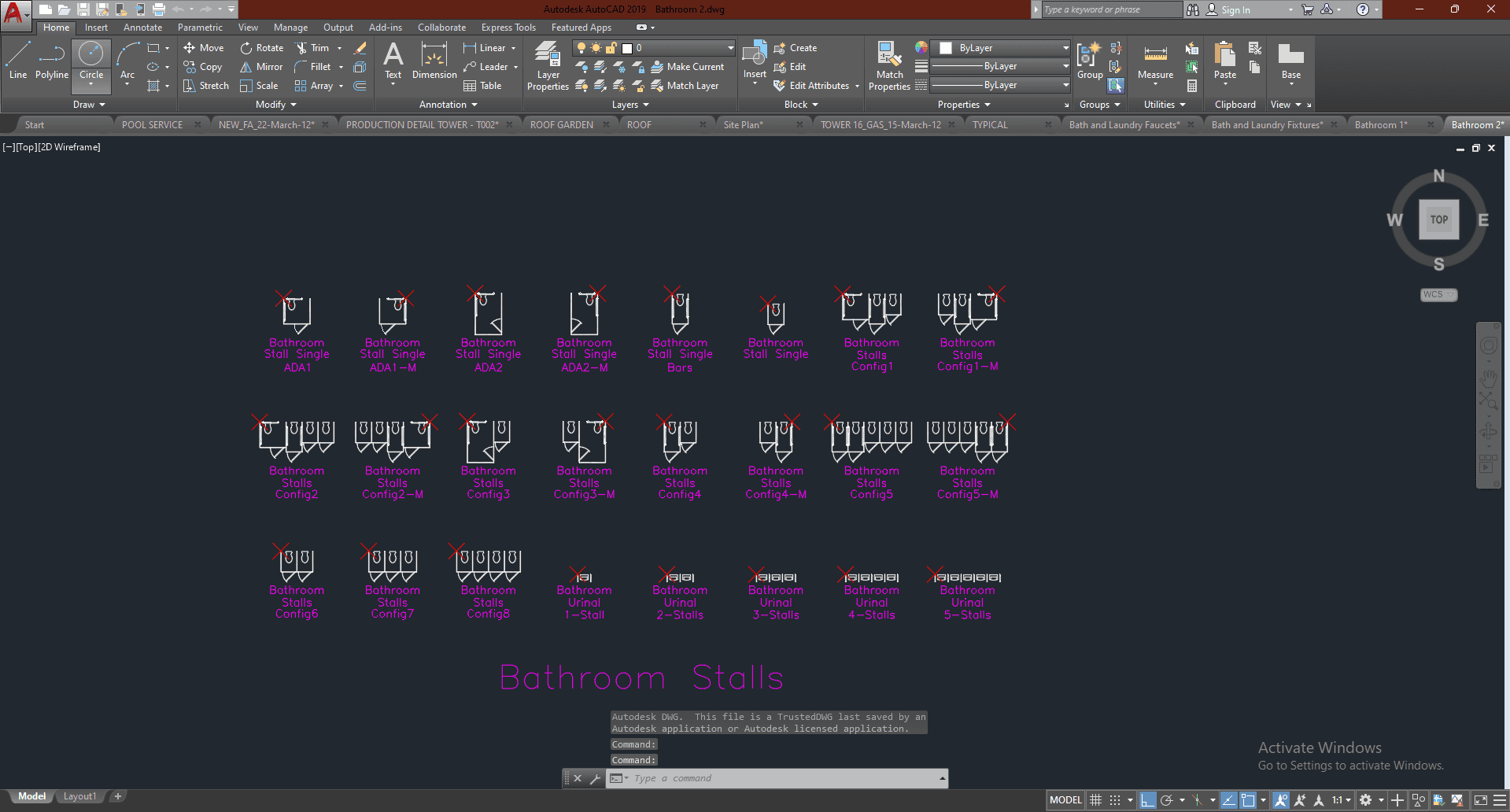Screen dimensions: 1510x812
Task: Click the Sign In button
Action: point(1235,10)
